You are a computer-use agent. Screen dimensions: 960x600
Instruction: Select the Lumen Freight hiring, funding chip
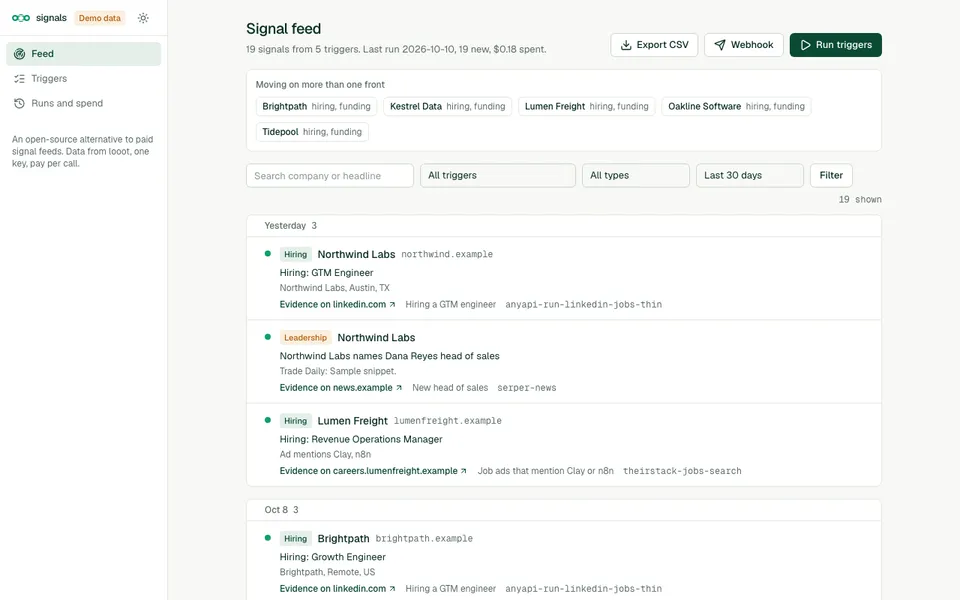pos(587,106)
